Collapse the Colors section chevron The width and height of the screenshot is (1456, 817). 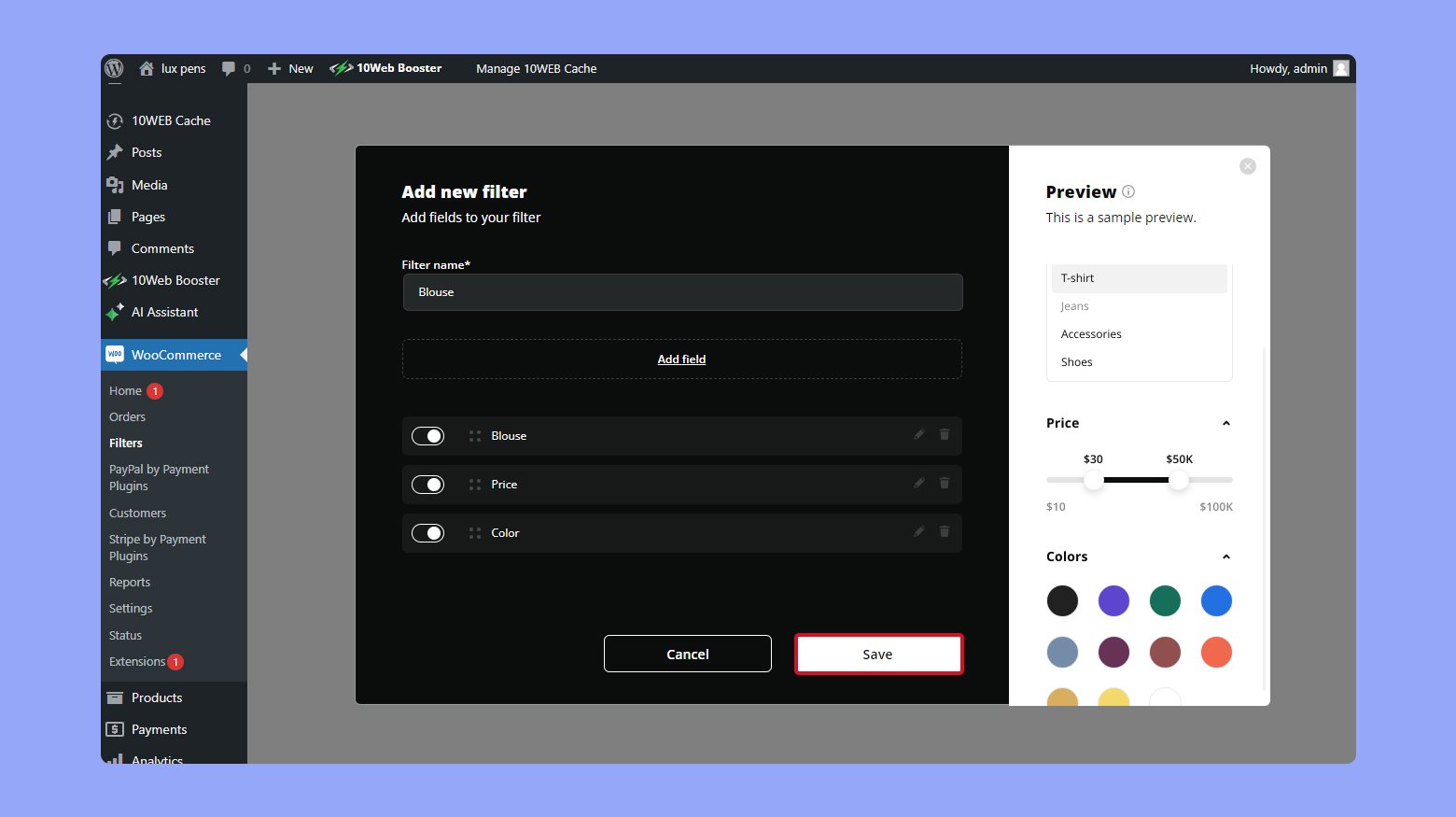click(1226, 556)
